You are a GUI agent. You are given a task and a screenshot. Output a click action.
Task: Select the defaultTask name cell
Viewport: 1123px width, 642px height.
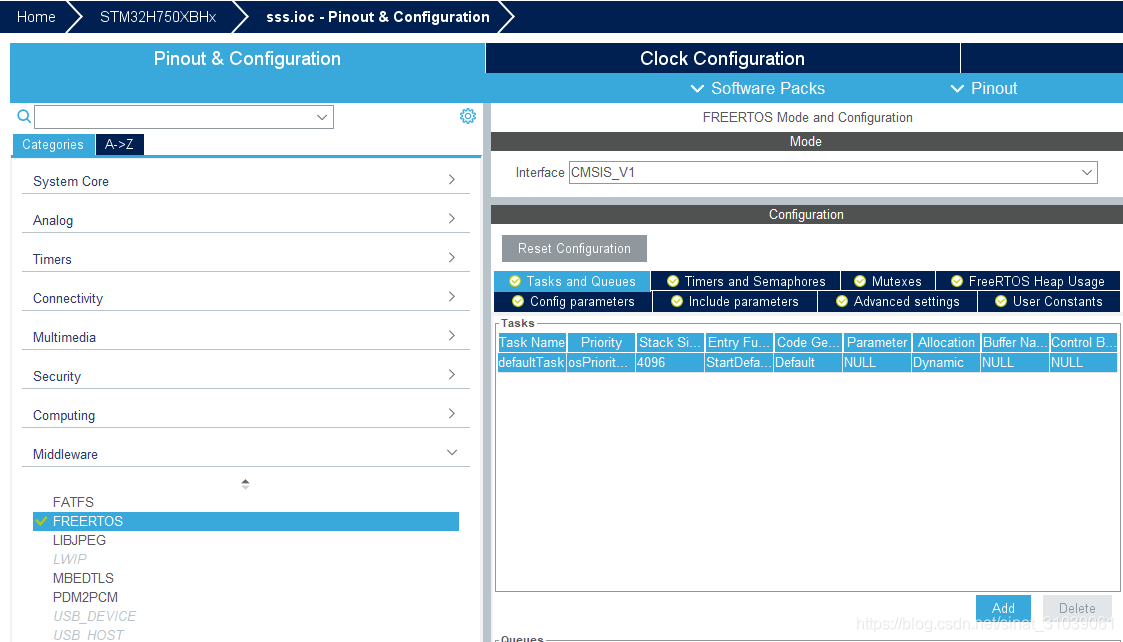[532, 363]
